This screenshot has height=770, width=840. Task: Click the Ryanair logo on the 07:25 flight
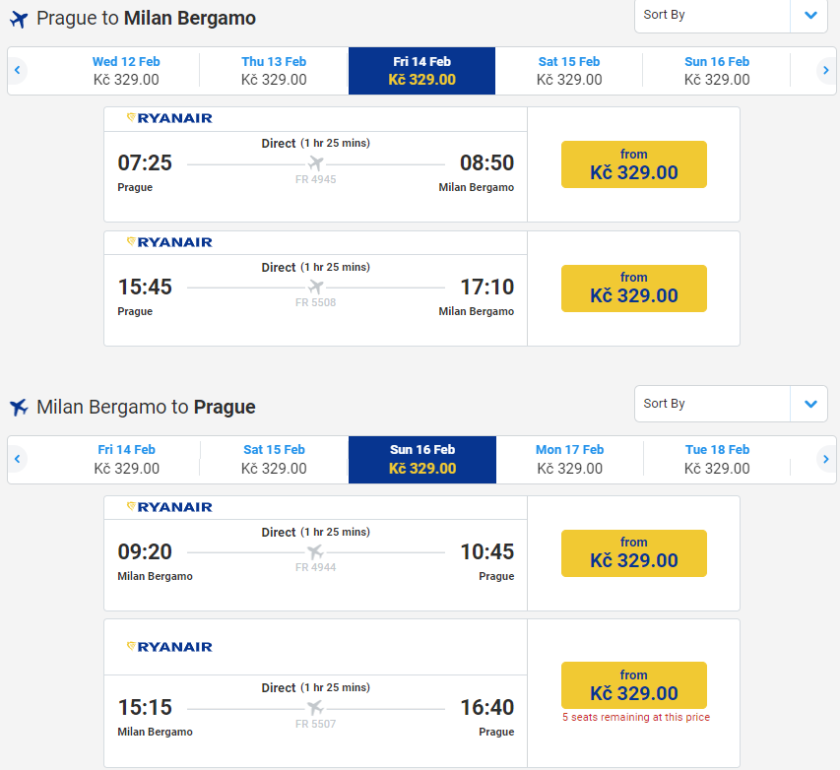(x=170, y=118)
